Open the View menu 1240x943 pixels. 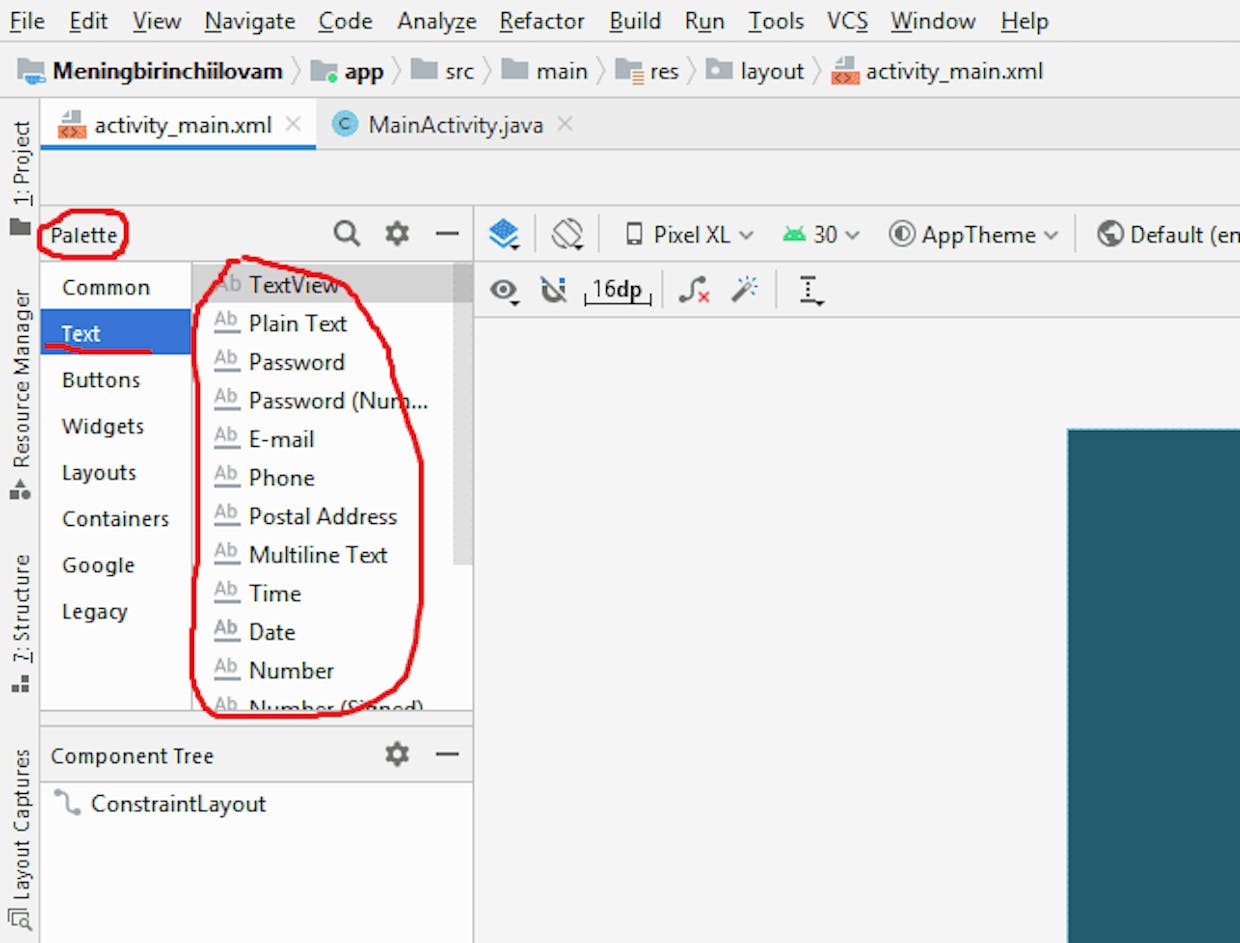[x=157, y=21]
